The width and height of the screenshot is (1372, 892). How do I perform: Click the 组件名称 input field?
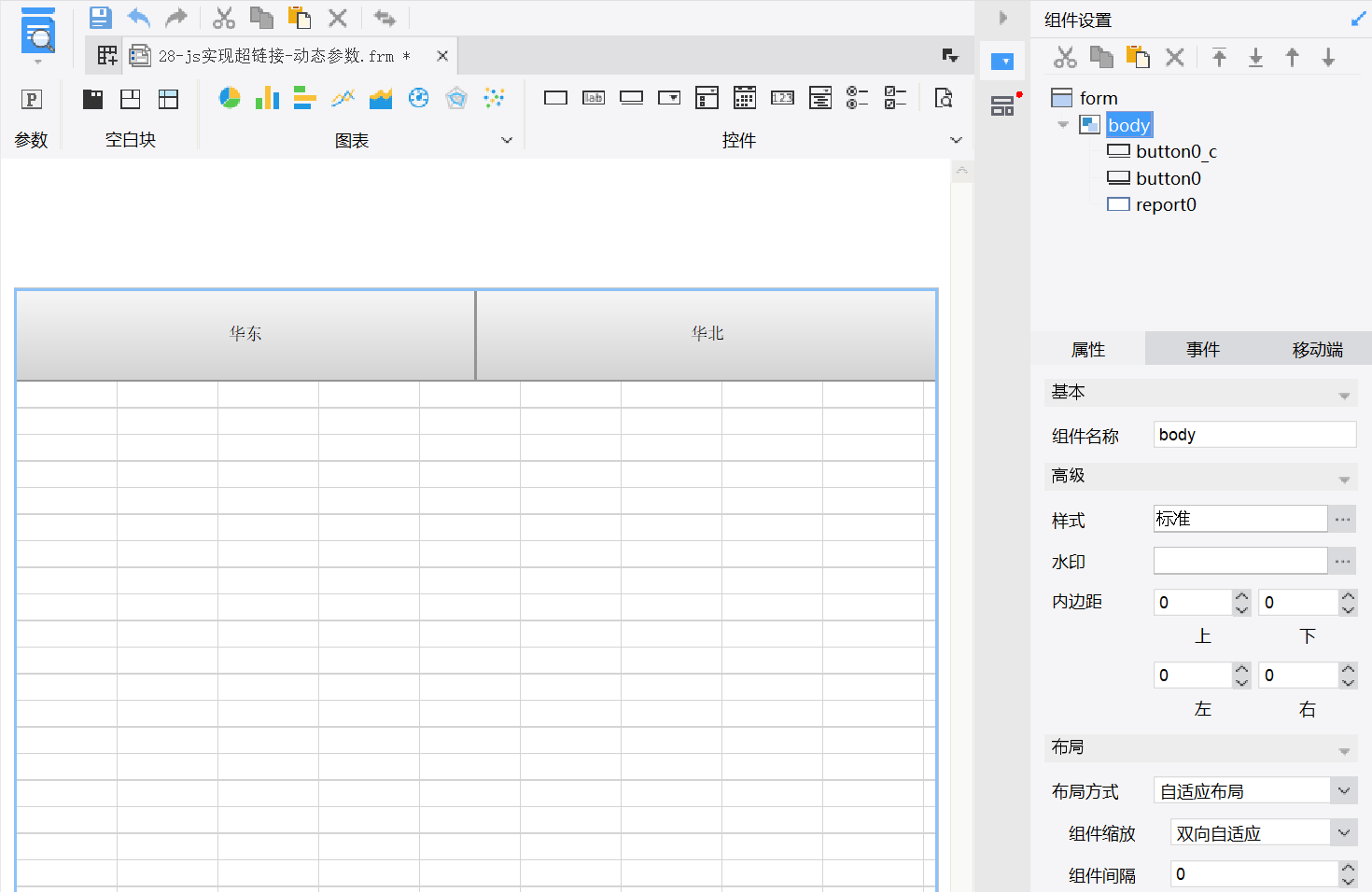coord(1255,435)
